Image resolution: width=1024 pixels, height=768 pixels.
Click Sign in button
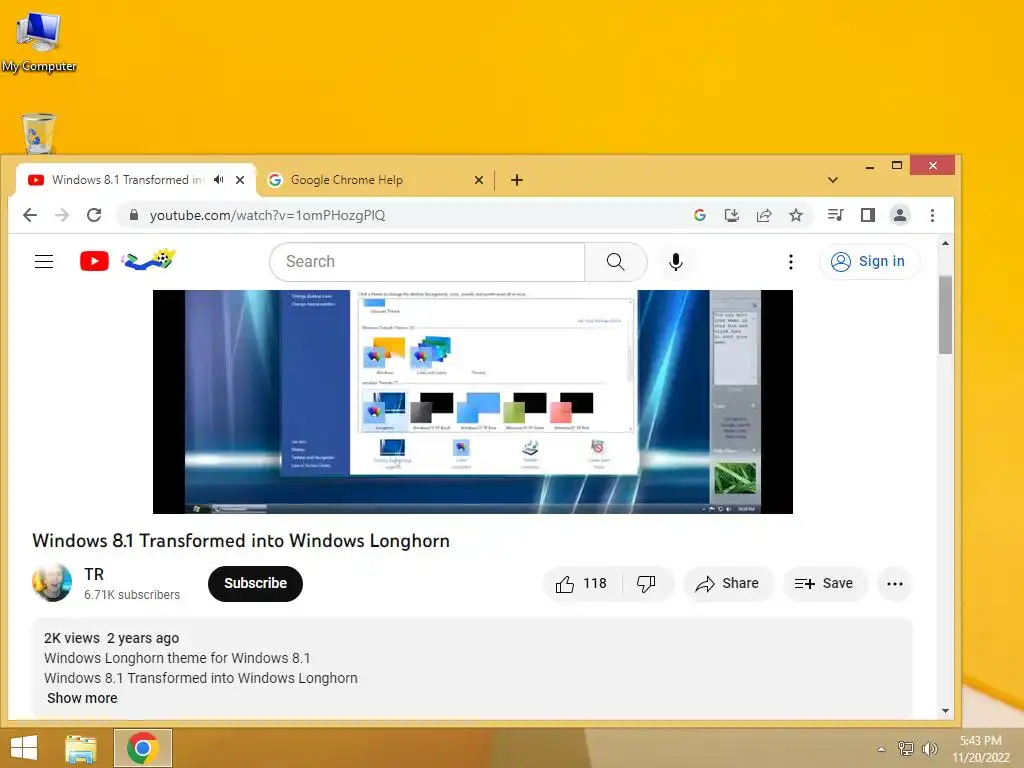click(x=869, y=261)
